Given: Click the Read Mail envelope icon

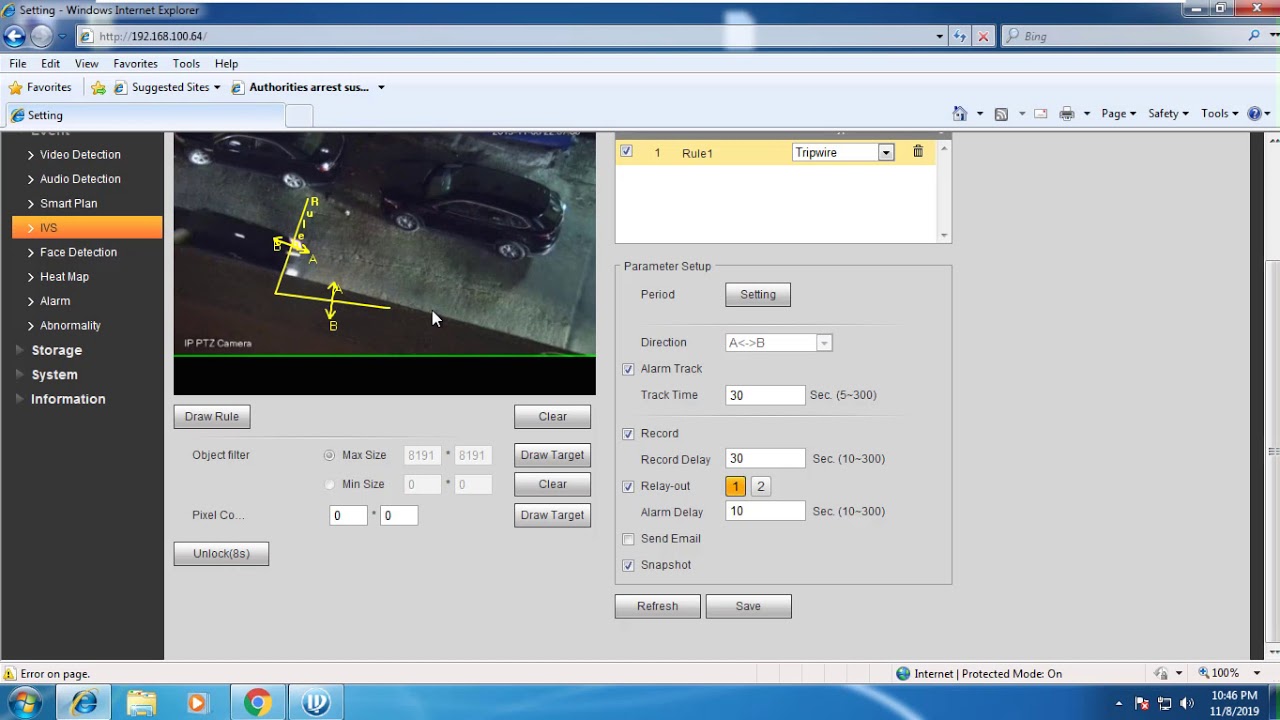Looking at the screenshot, I should (x=1040, y=114).
